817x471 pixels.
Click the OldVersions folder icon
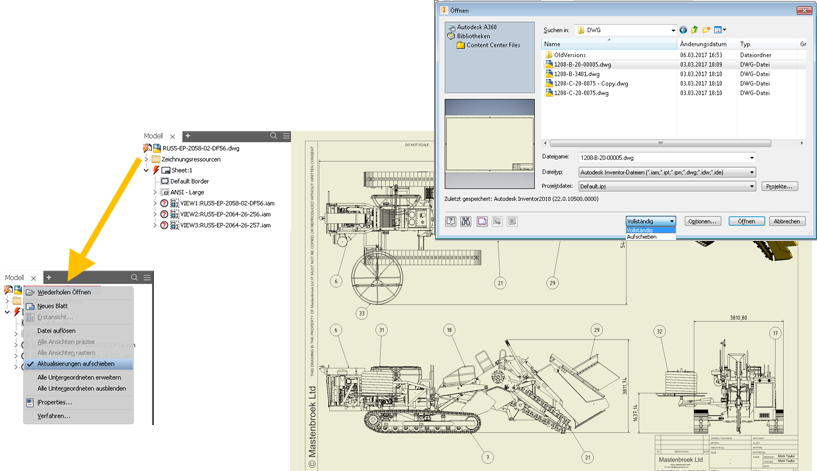click(x=549, y=55)
